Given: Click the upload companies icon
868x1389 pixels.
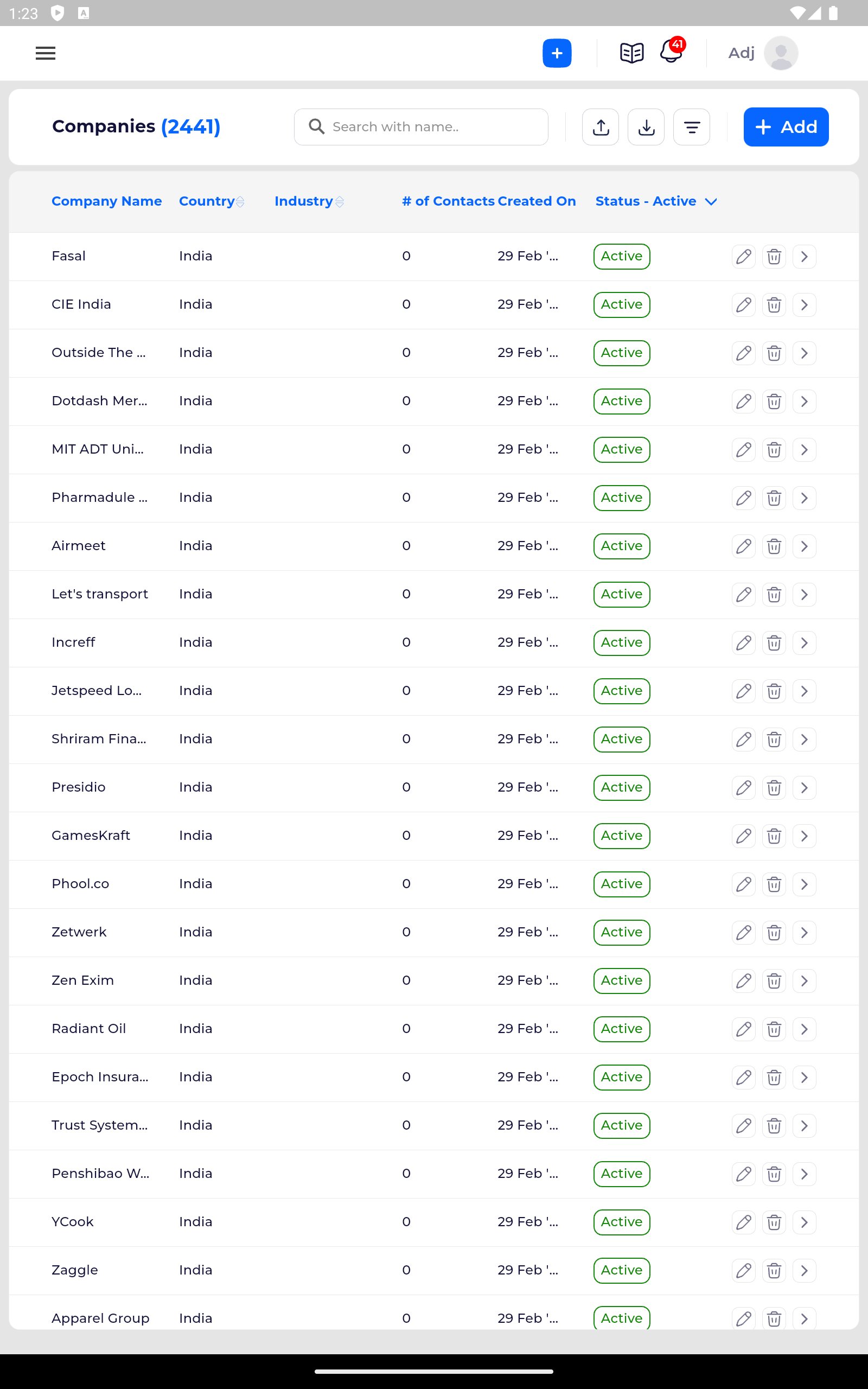Looking at the screenshot, I should pyautogui.click(x=600, y=127).
